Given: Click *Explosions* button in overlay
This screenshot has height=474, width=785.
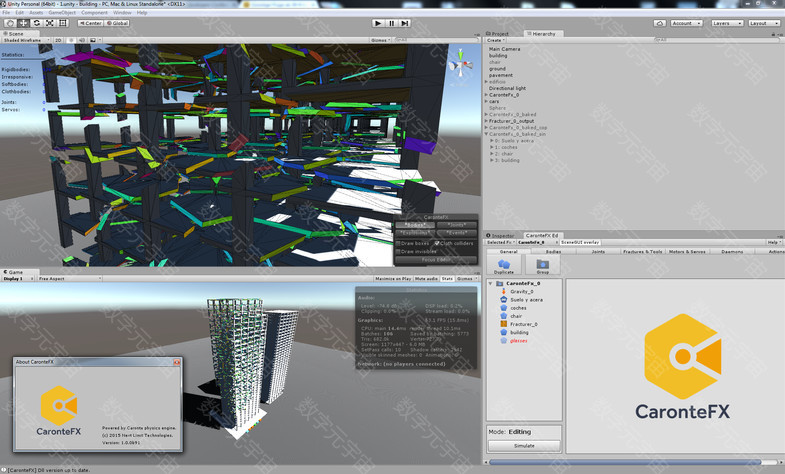Looking at the screenshot, I should pos(415,233).
